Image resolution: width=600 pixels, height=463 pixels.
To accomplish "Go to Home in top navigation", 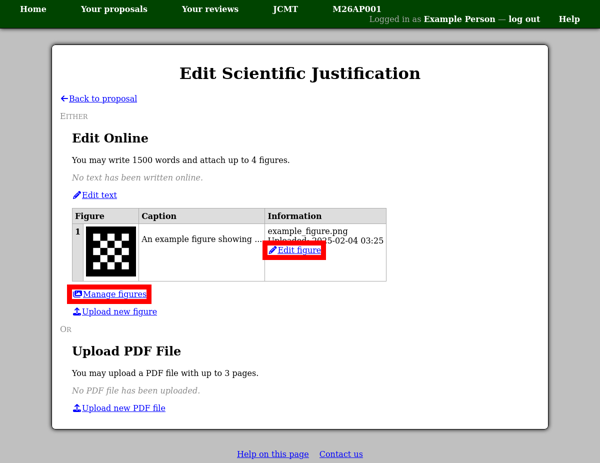I will [33, 9].
